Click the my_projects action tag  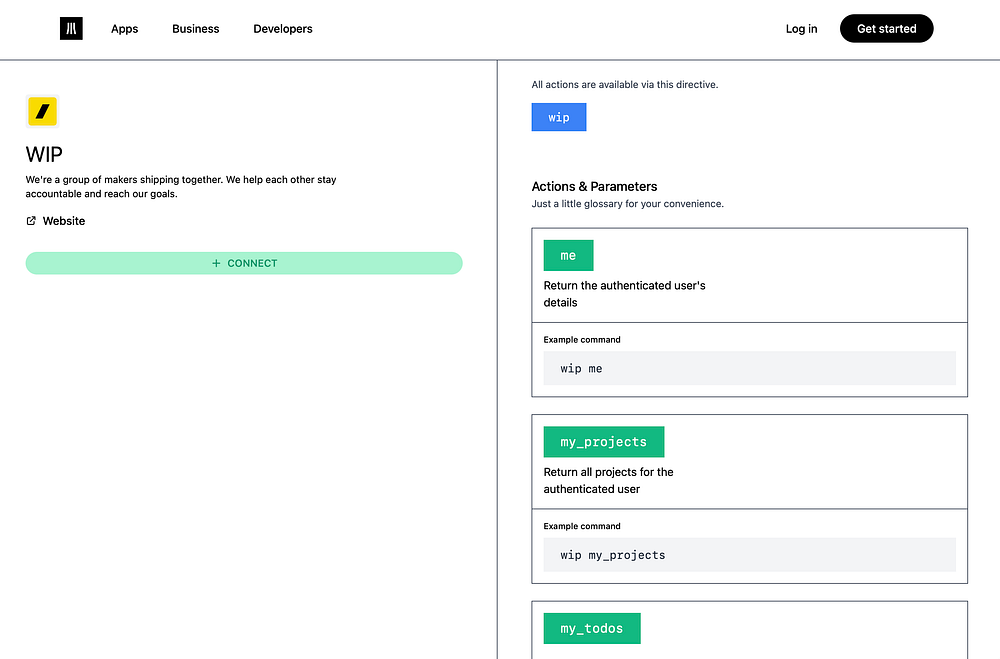tap(604, 441)
